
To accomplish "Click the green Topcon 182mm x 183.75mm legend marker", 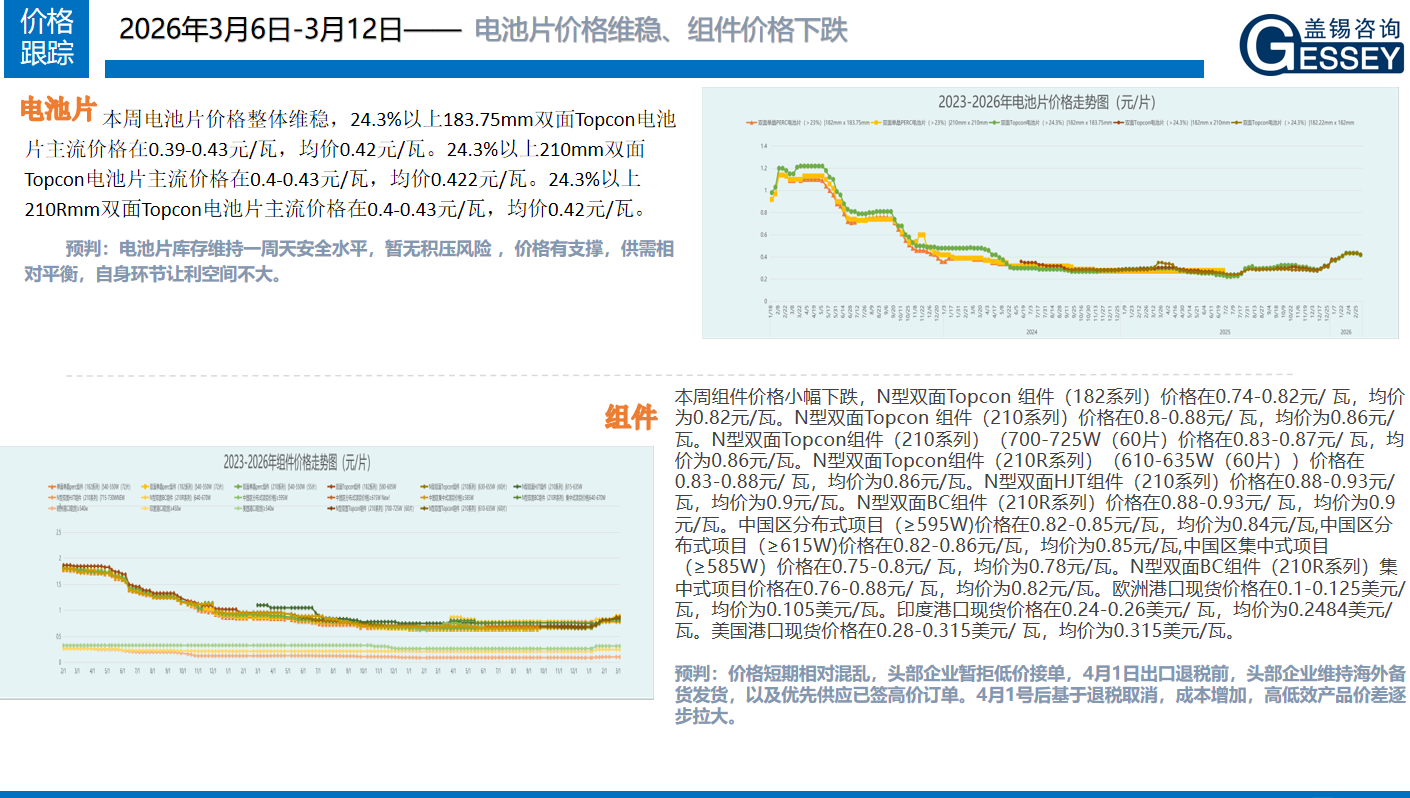I will (x=993, y=122).
